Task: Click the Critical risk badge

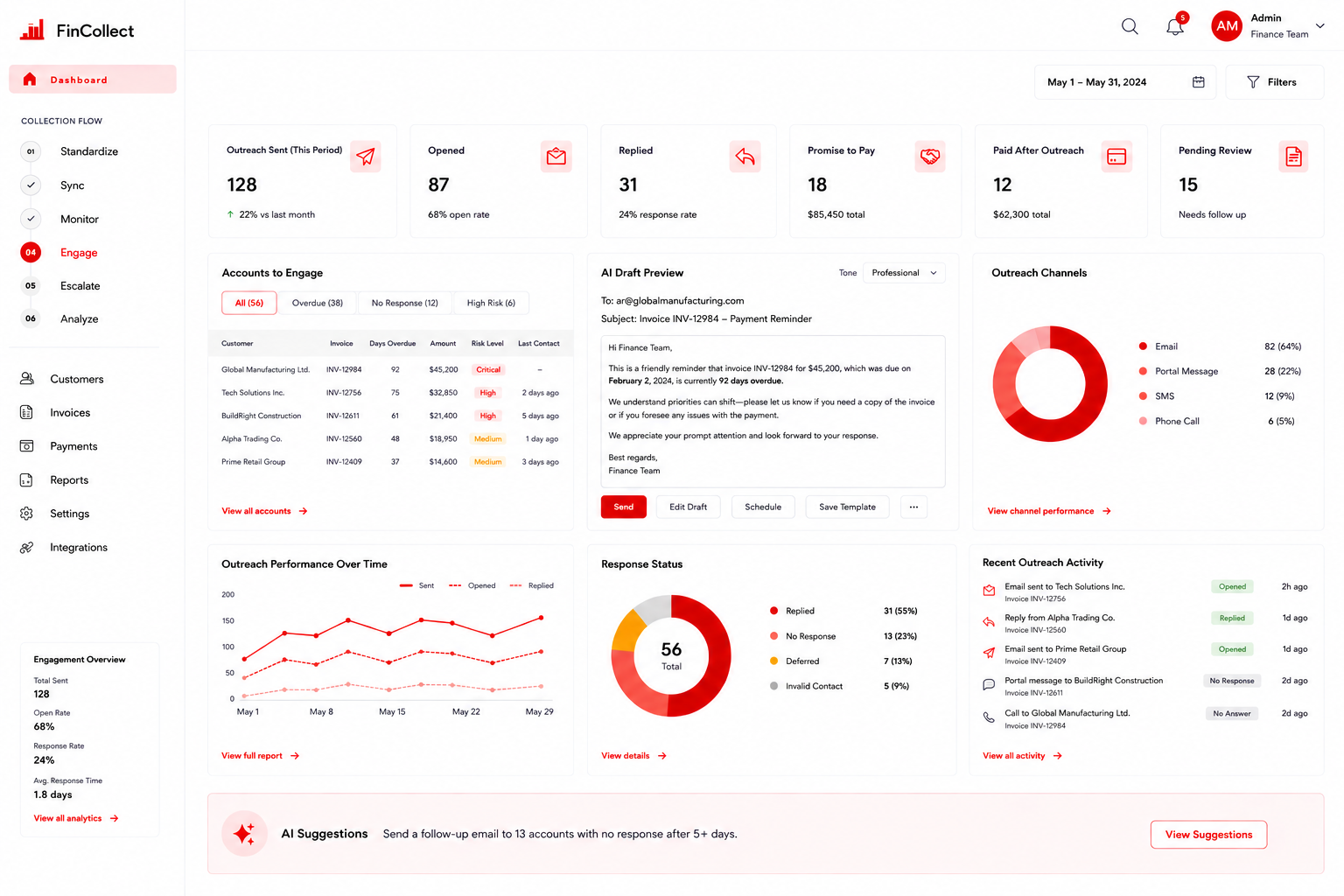Action: click(x=488, y=369)
